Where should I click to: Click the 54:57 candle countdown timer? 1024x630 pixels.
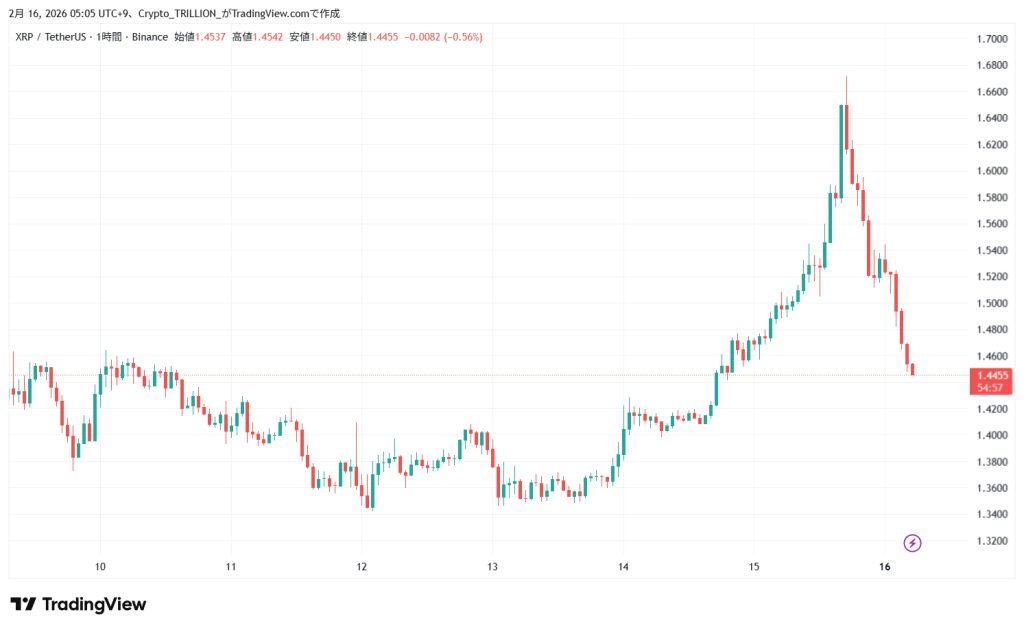point(990,386)
